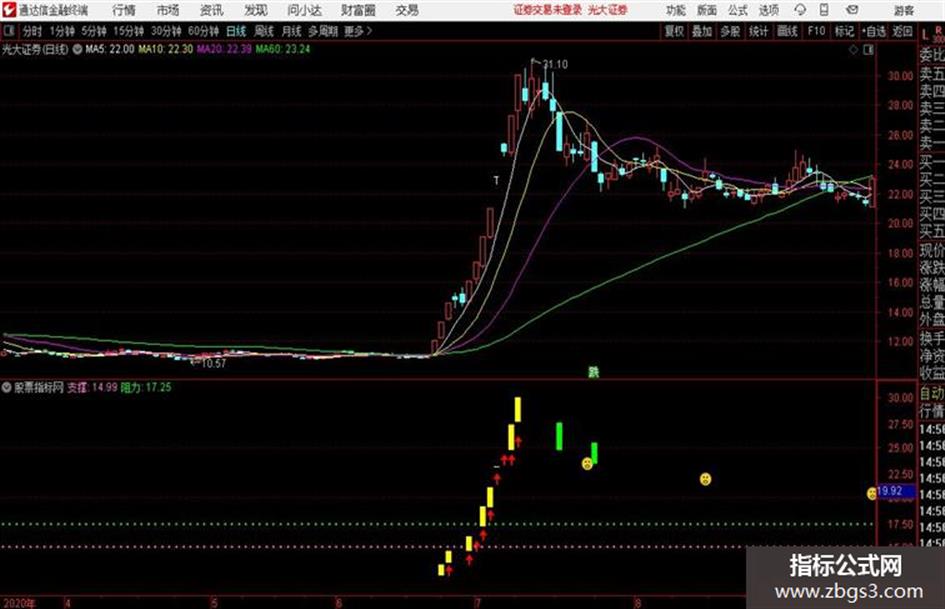This screenshot has height=609, width=945.
Task: Click the 游客 guest account label
Action: point(904,10)
